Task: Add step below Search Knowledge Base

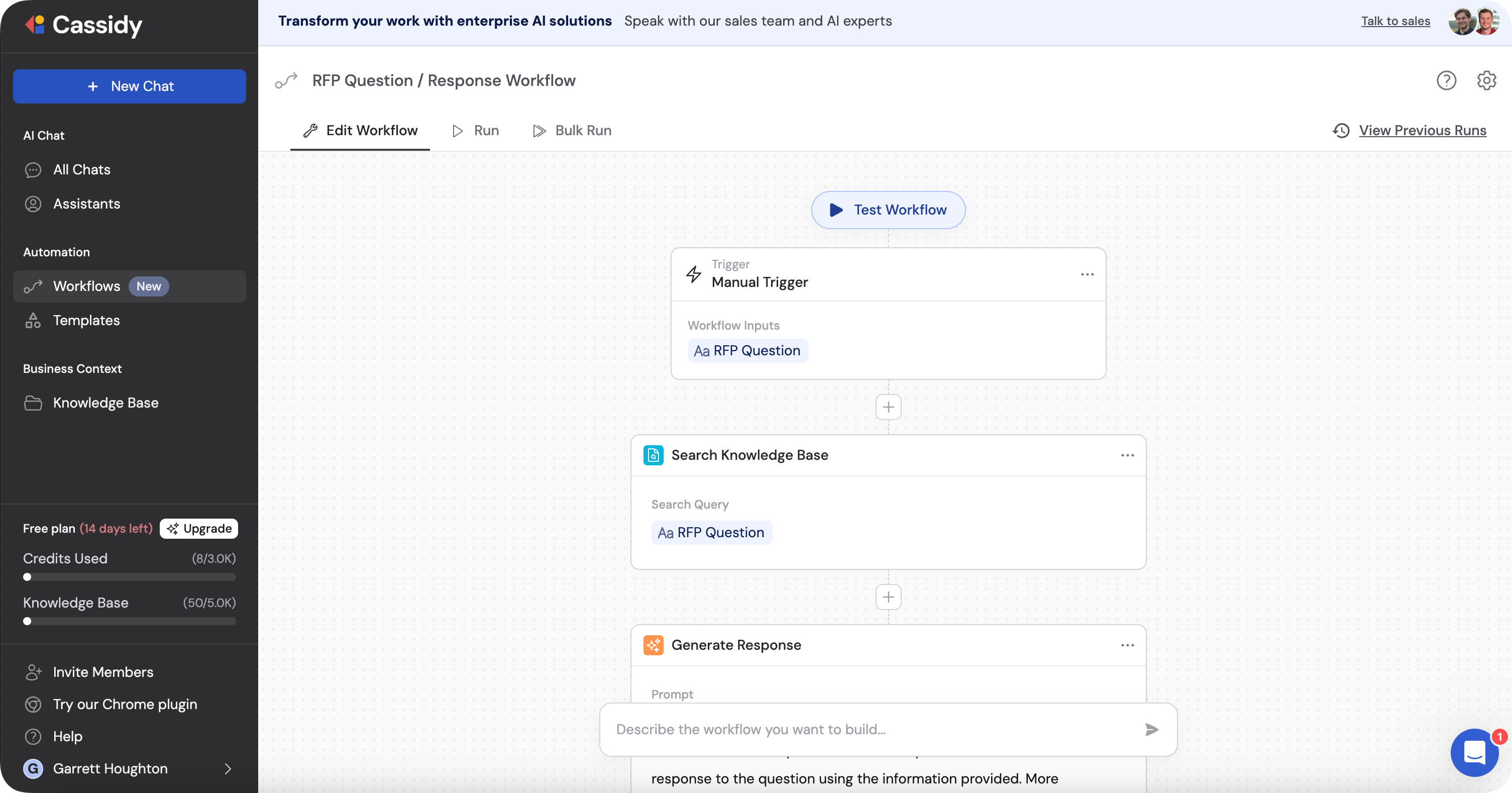Action: click(888, 598)
